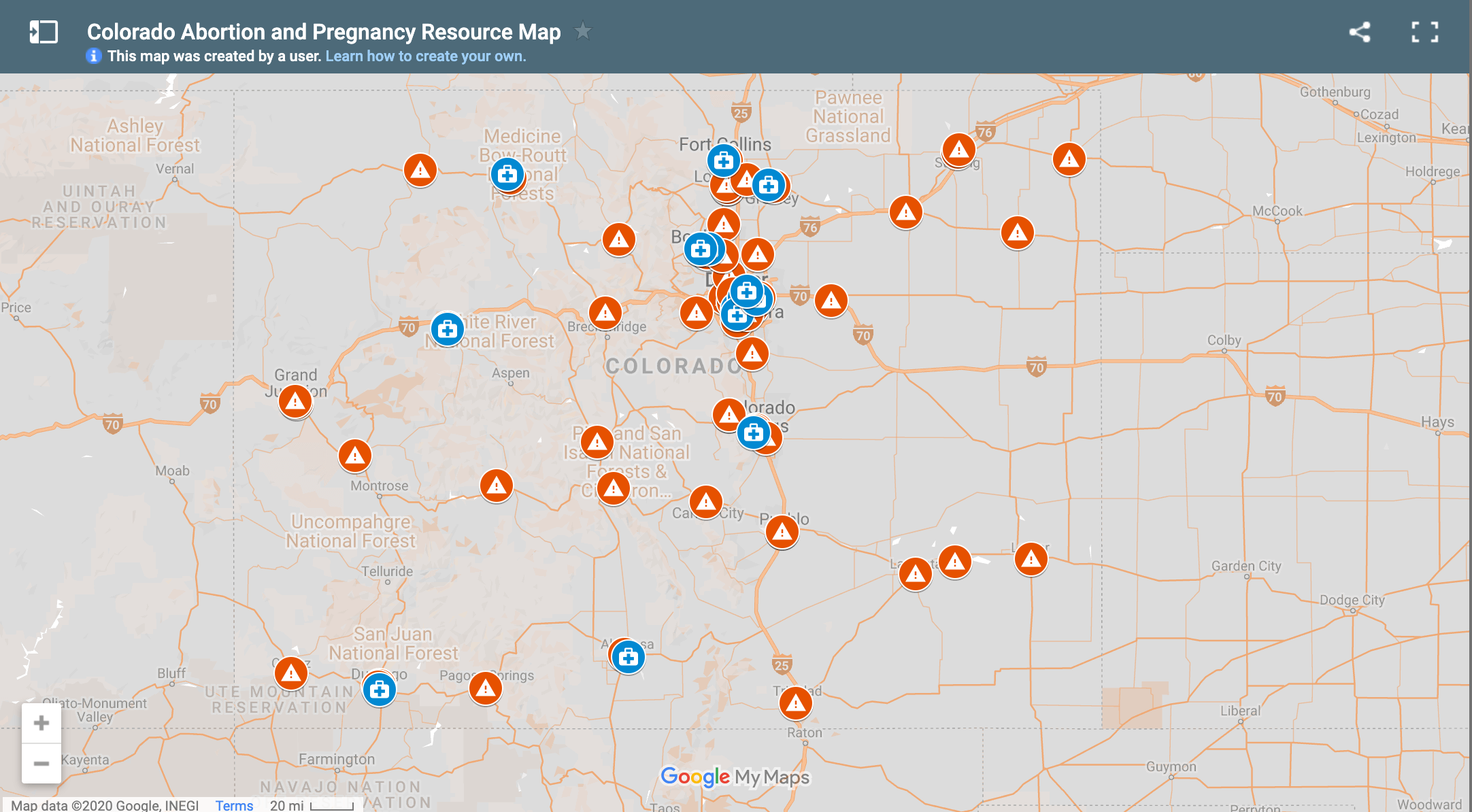Select the orange warning marker at Cañon City
The image size is (1472, 812).
[706, 502]
